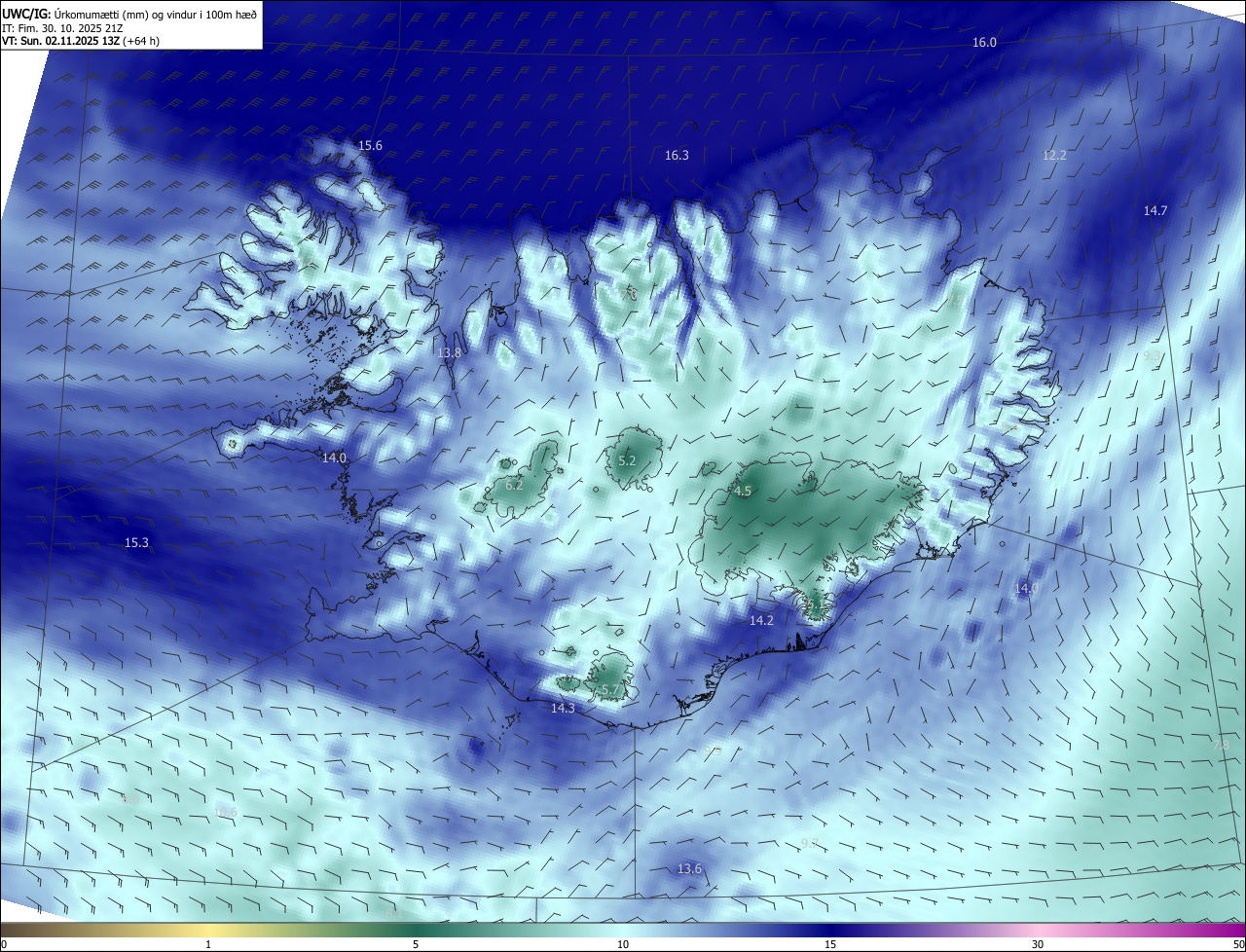Select the 13.6 value label
Viewport: 1246px width, 952px height.
click(689, 868)
